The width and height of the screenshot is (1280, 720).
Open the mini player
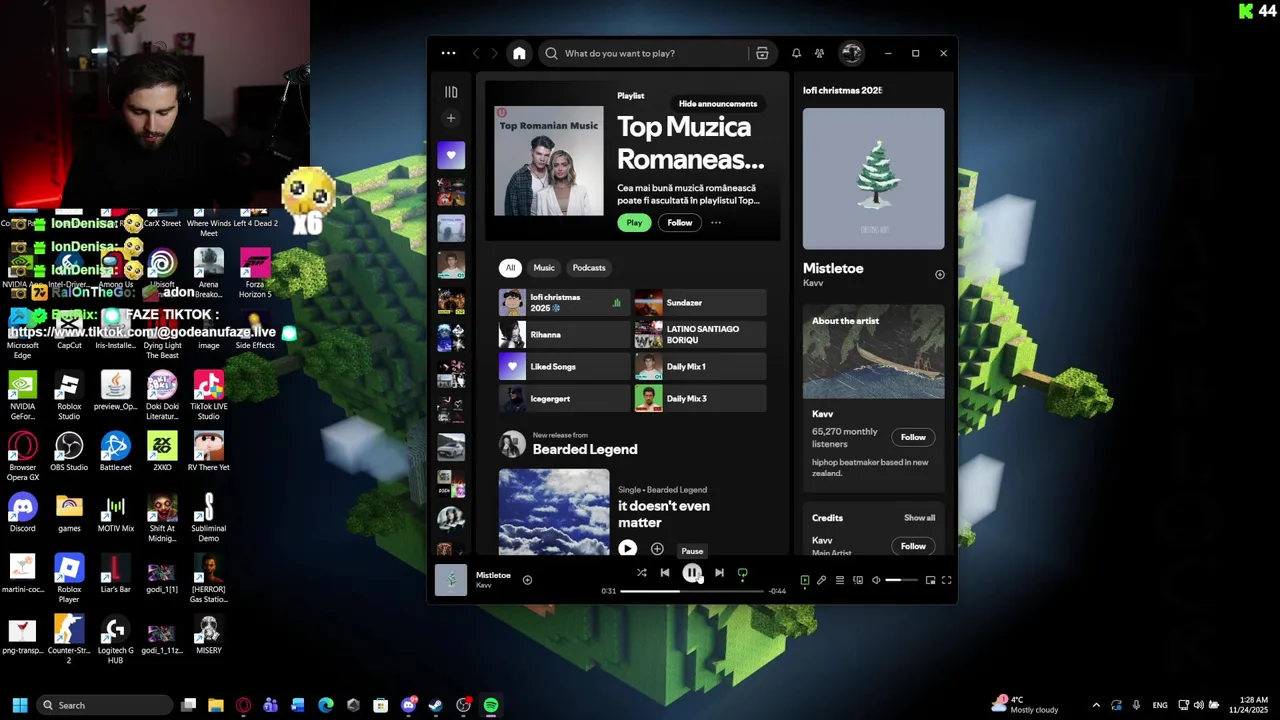pyautogui.click(x=930, y=580)
